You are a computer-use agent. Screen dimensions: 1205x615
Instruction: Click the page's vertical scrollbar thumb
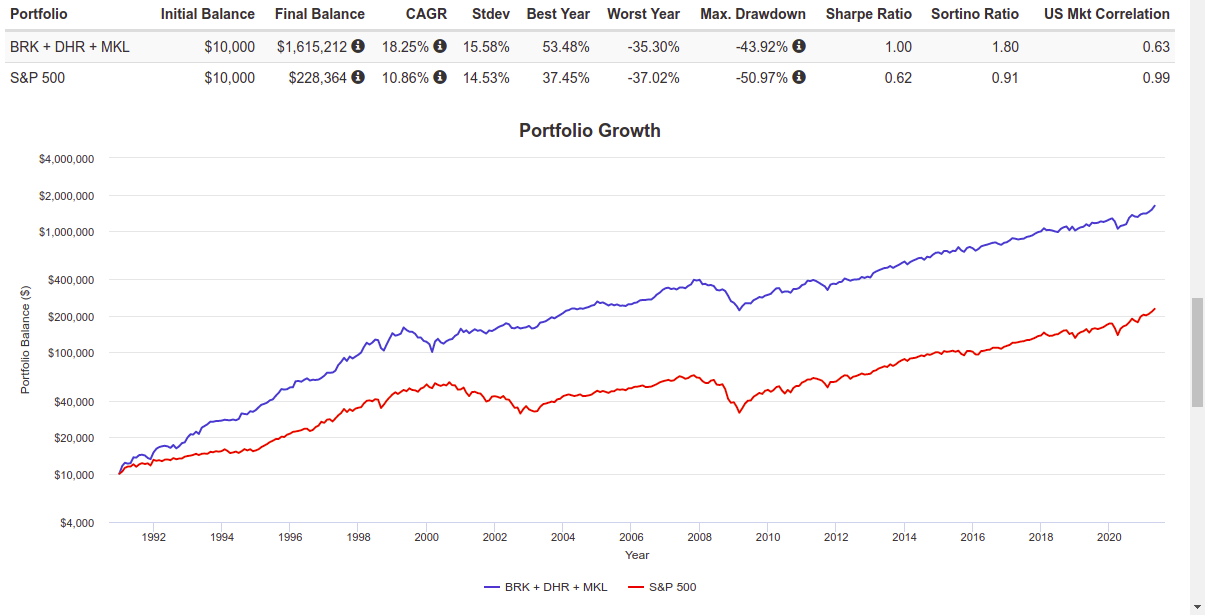(x=1197, y=352)
